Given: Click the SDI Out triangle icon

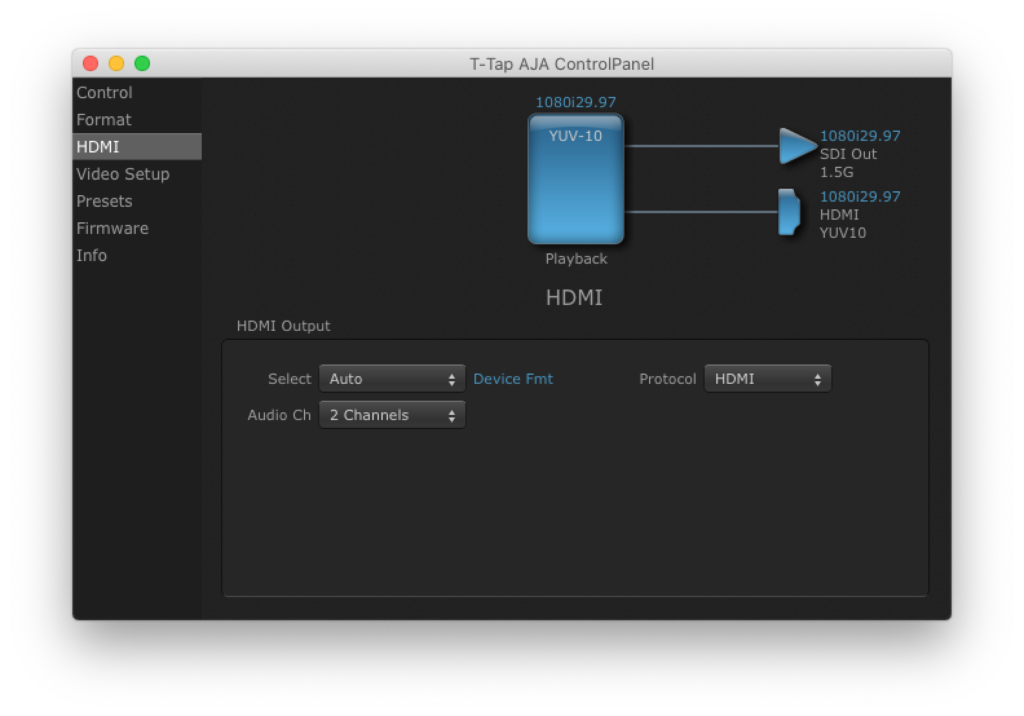Looking at the screenshot, I should point(797,146).
